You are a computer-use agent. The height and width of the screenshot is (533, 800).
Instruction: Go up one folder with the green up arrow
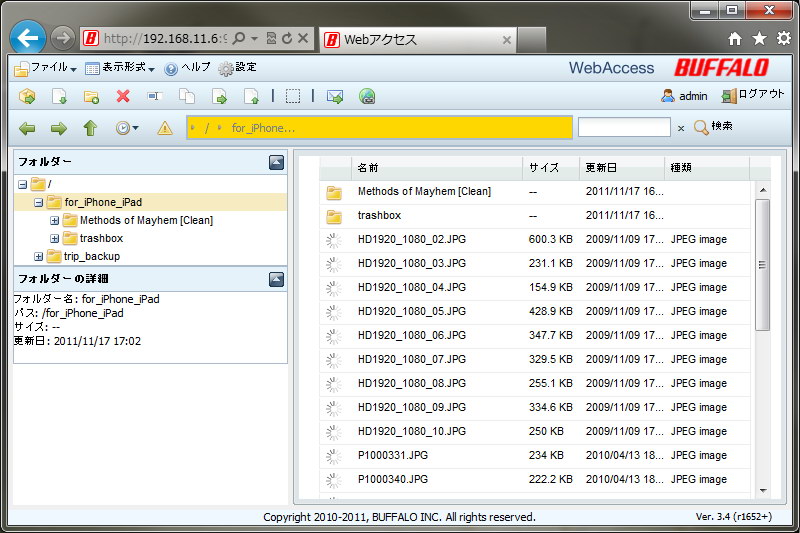coord(90,128)
